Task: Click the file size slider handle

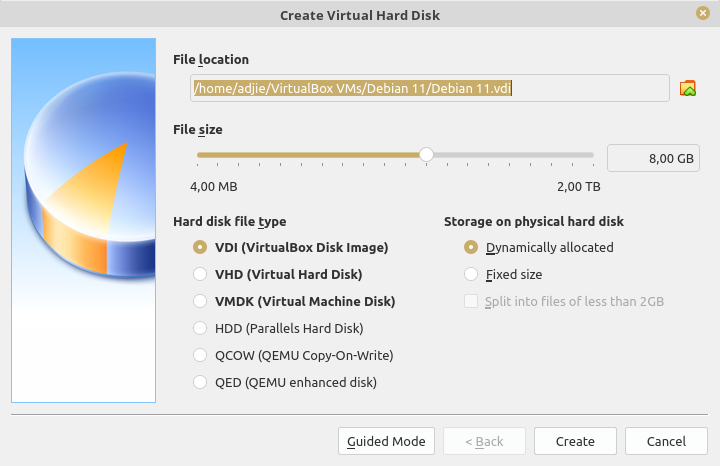Action: click(426, 155)
